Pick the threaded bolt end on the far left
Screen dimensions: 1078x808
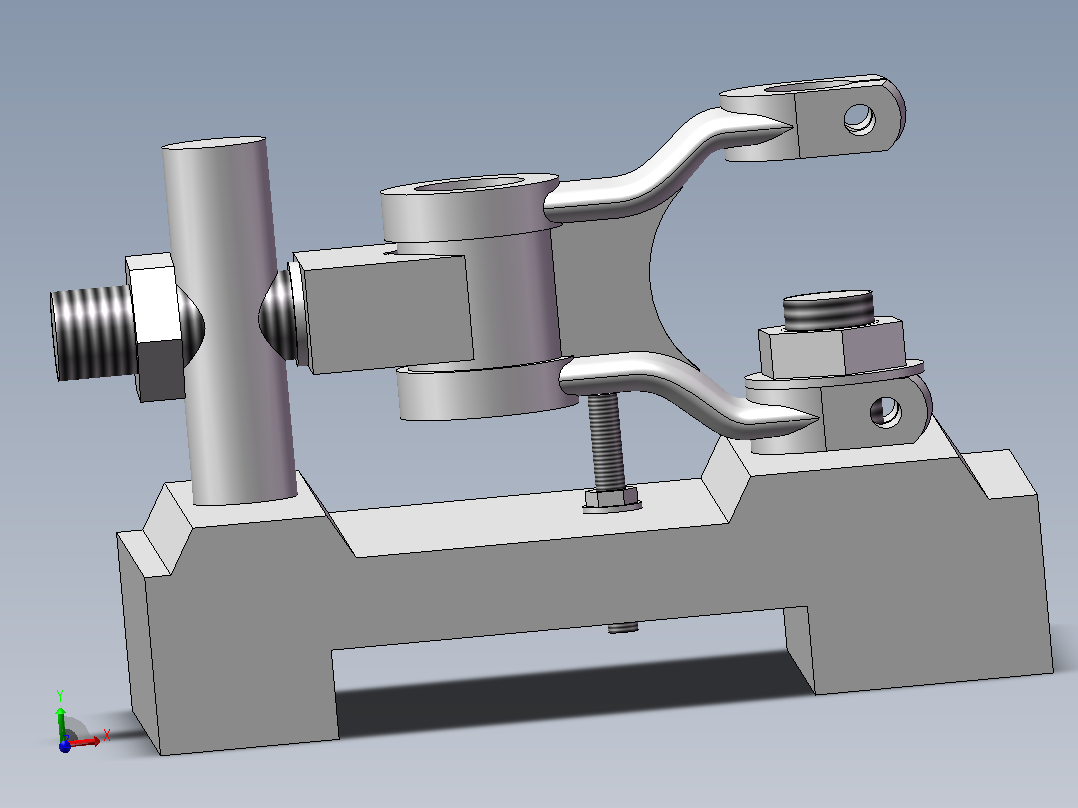[94, 333]
